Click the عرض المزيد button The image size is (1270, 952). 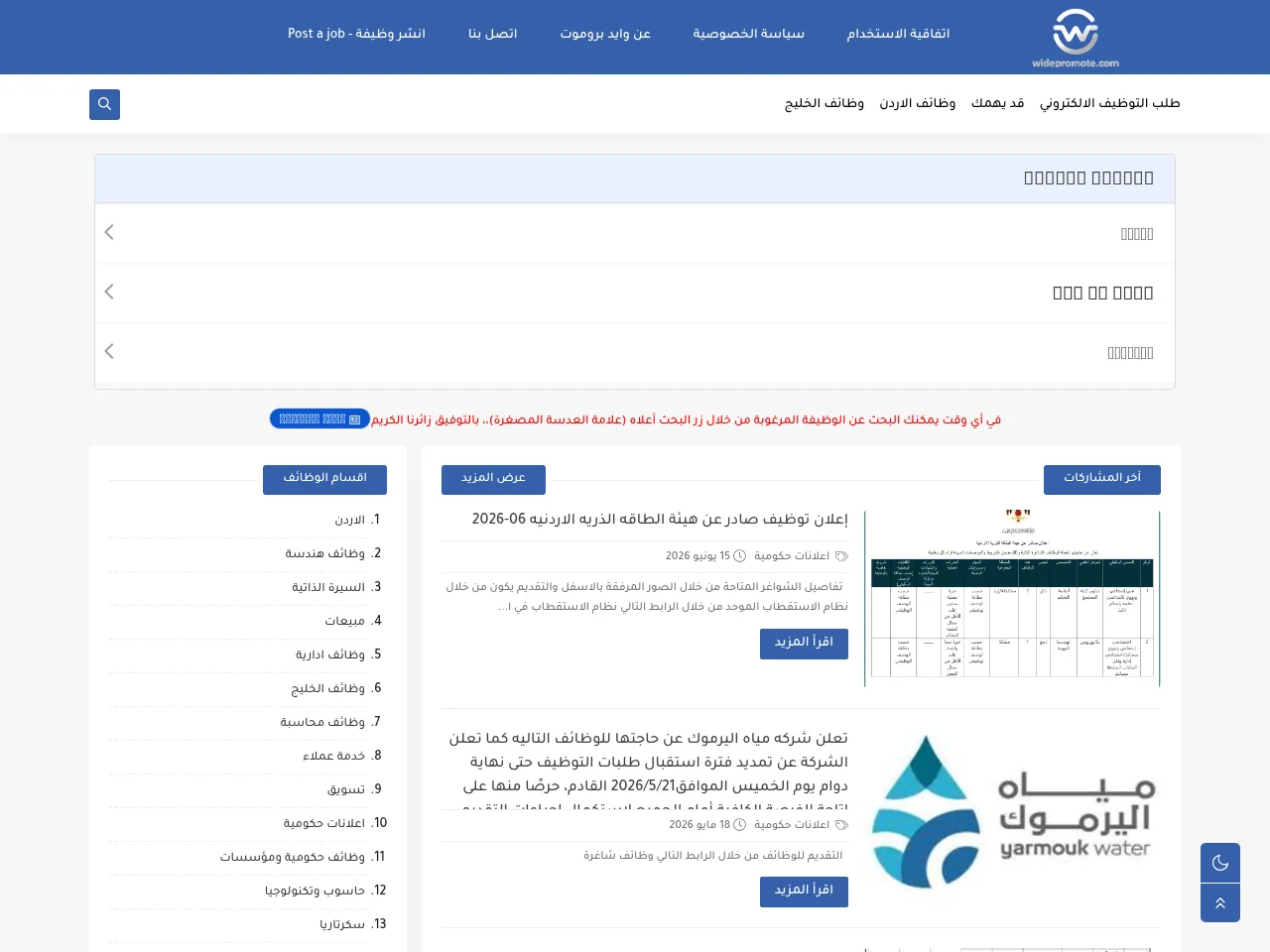[493, 479]
